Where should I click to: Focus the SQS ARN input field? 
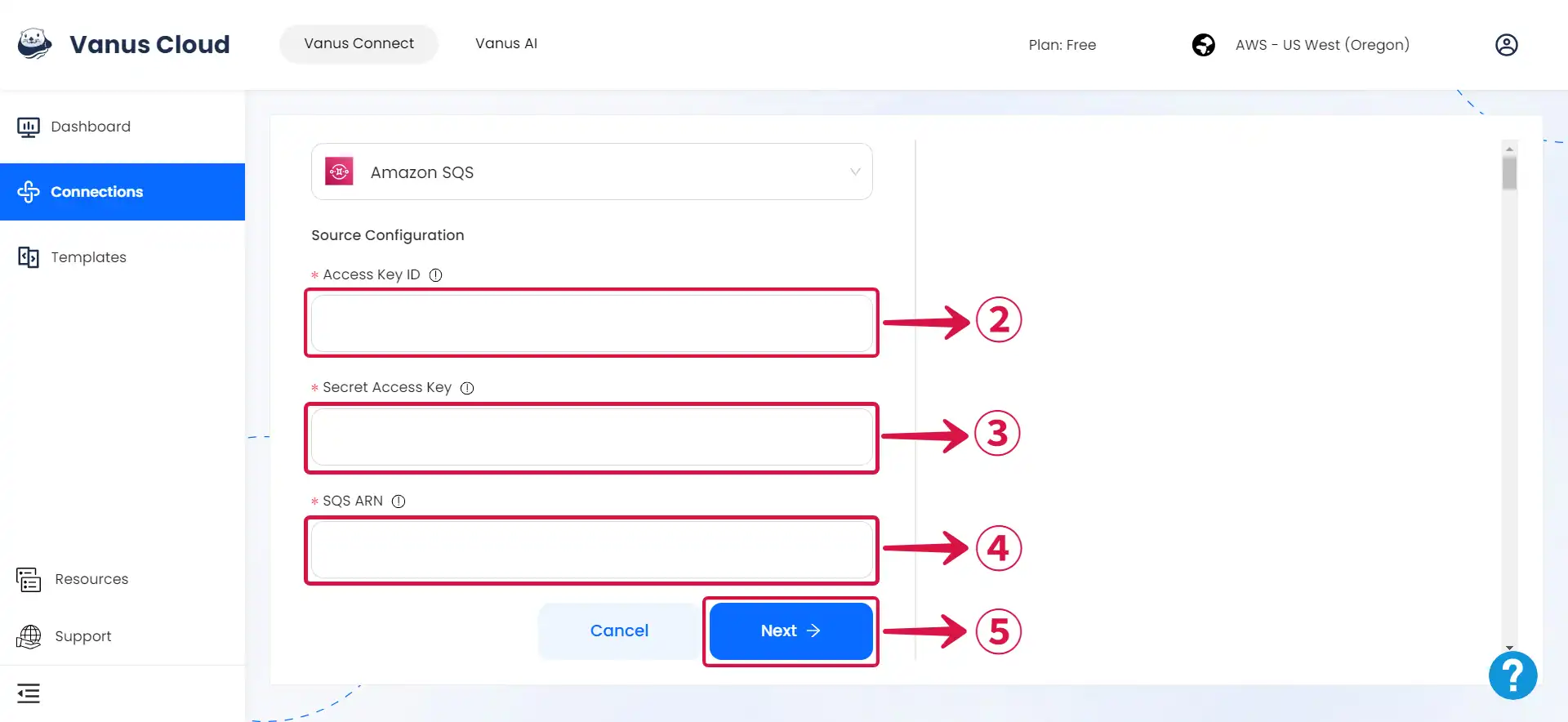click(591, 550)
